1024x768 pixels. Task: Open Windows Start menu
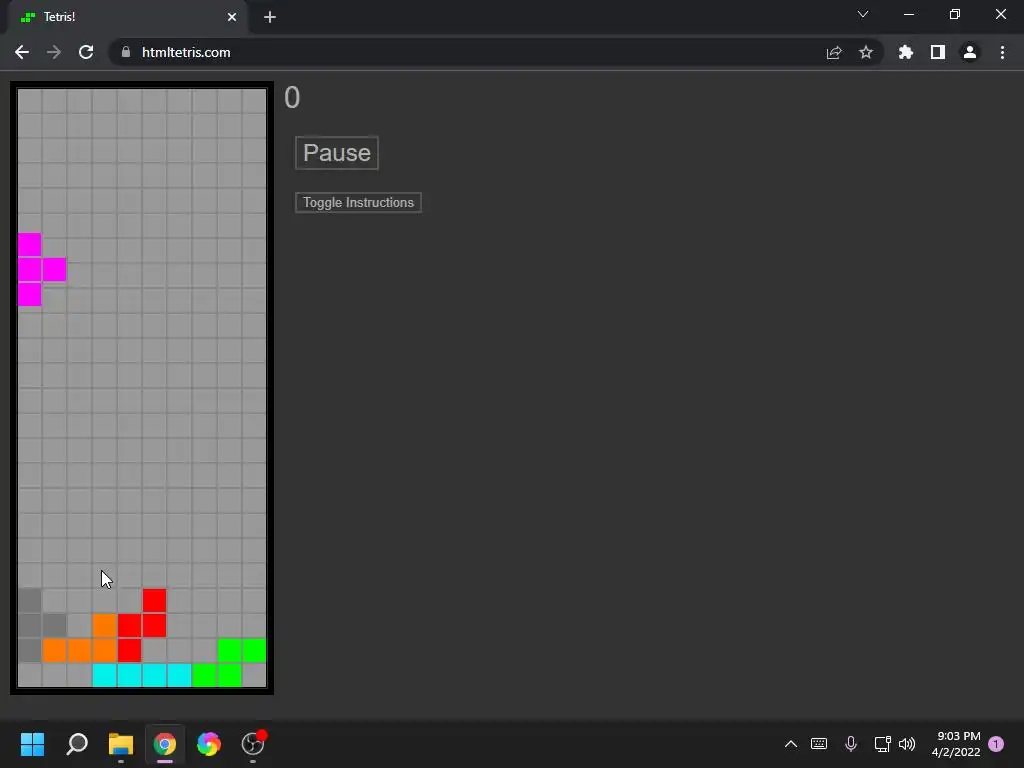click(32, 744)
